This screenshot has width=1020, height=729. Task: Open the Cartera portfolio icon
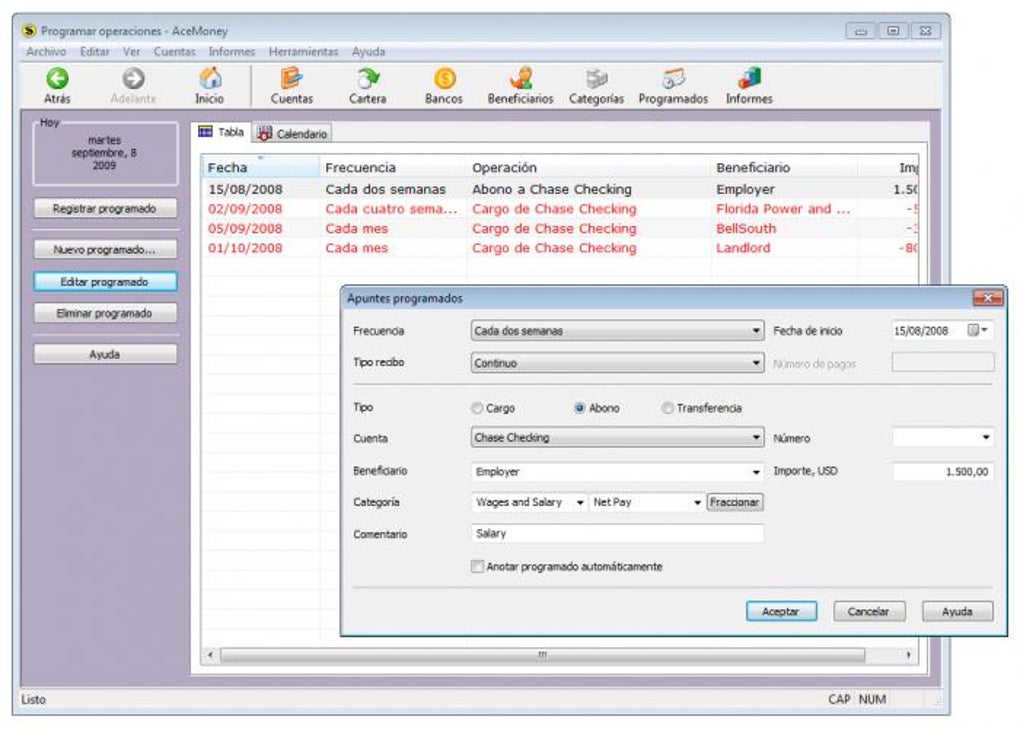[368, 78]
